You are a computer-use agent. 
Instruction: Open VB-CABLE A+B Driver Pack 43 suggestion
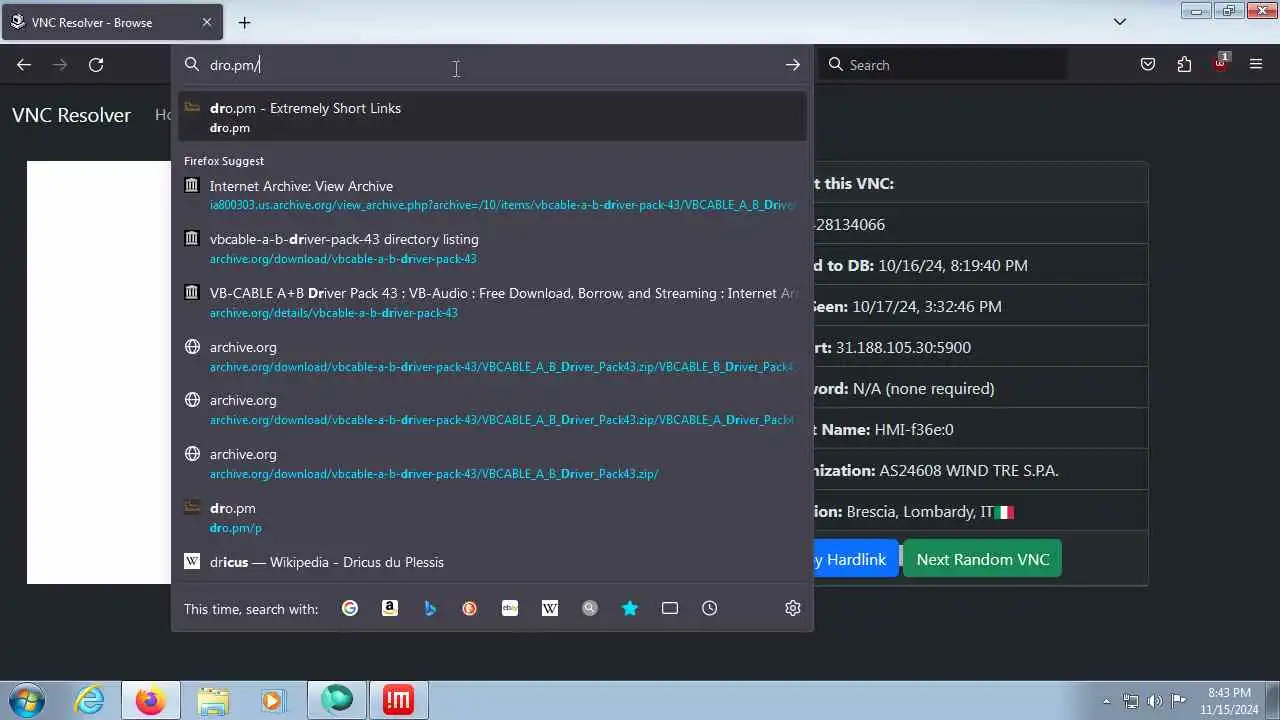pyautogui.click(x=492, y=302)
